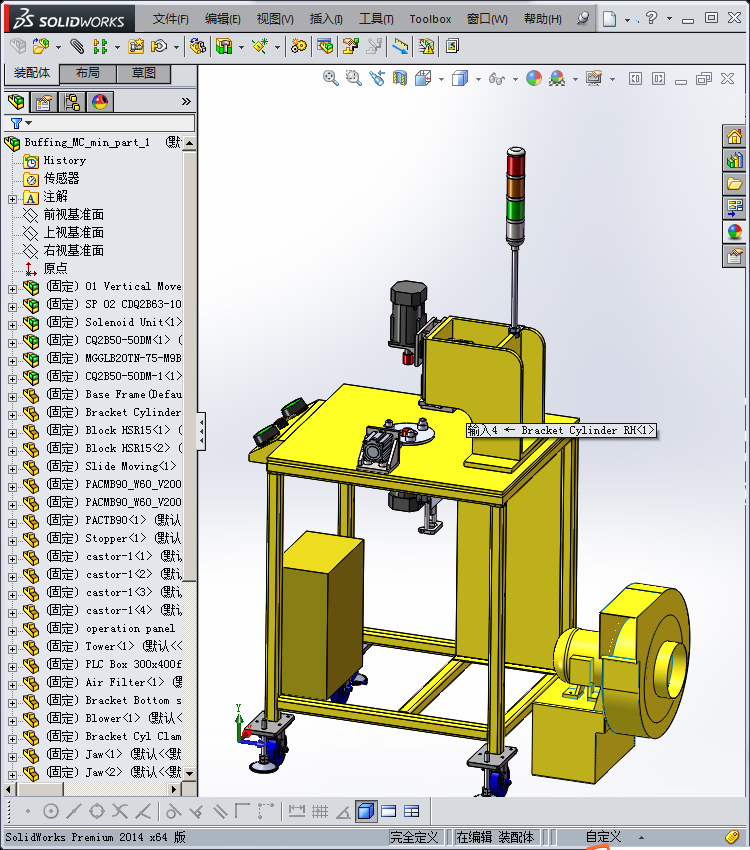The width and height of the screenshot is (750, 850).
Task: Expand the Slide Moving<1> component
Action: pos(12,469)
